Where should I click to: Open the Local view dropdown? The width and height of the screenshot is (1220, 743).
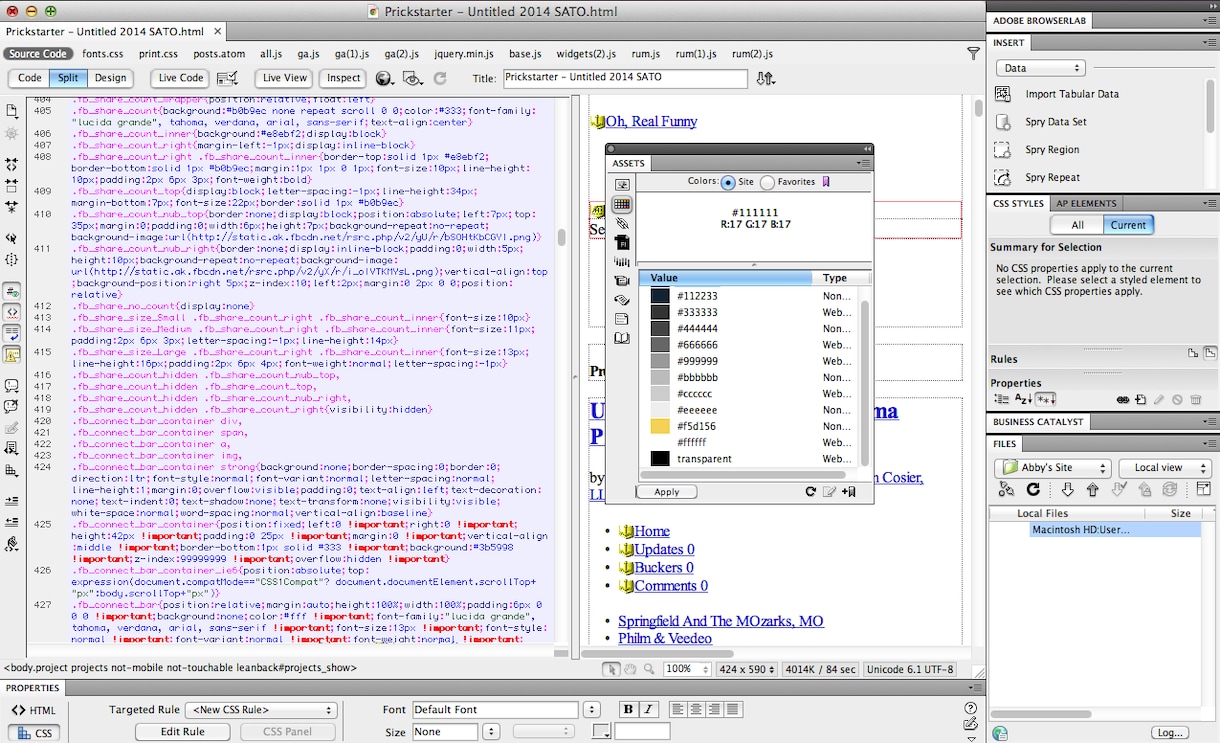pos(1165,468)
